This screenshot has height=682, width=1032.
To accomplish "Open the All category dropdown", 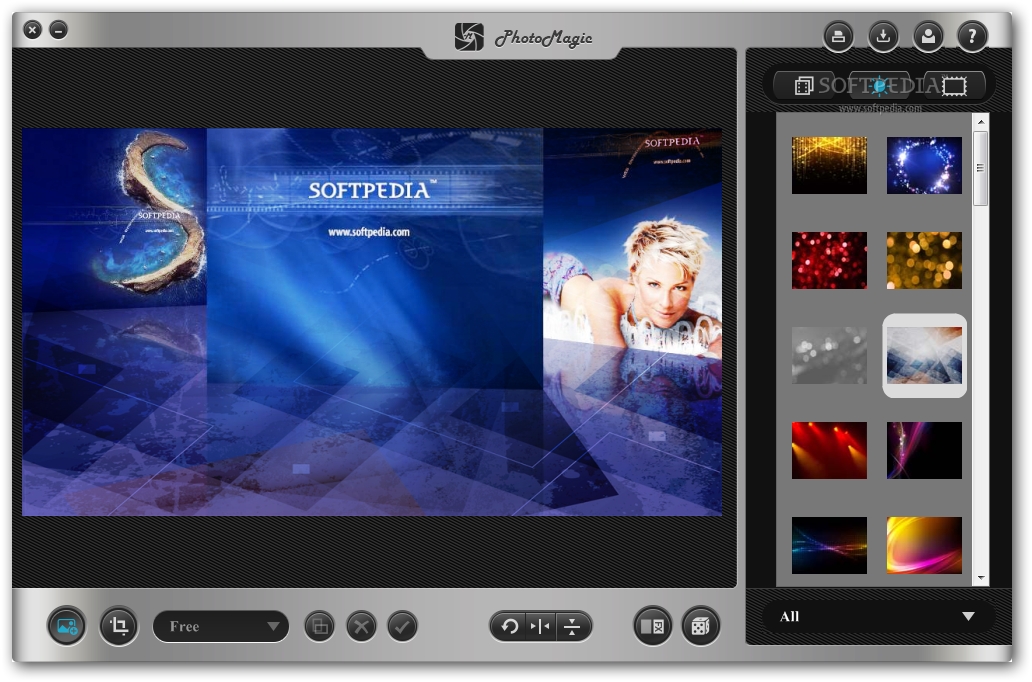I will (877, 617).
